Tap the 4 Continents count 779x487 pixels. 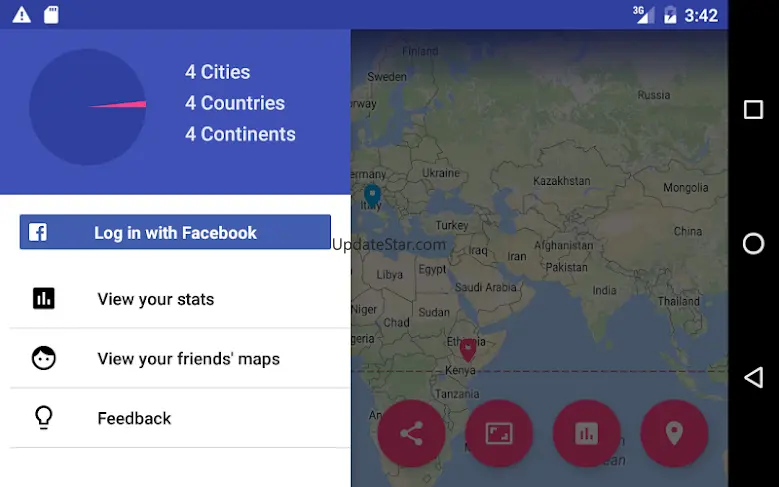(x=240, y=134)
